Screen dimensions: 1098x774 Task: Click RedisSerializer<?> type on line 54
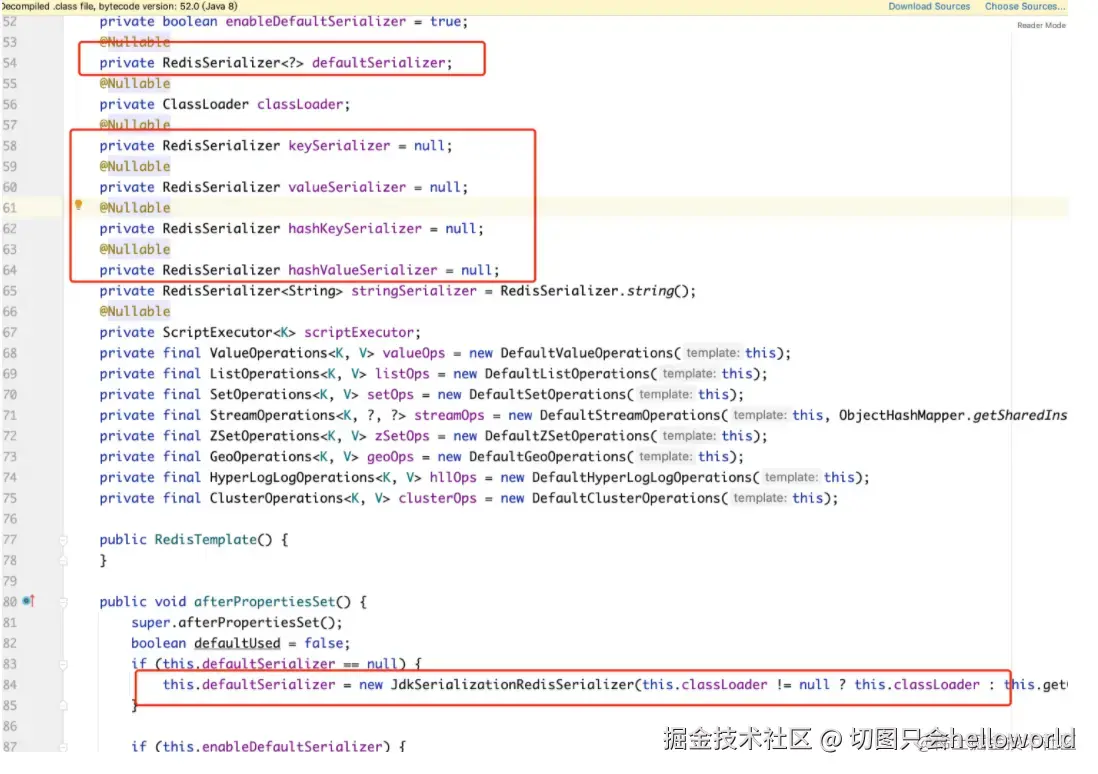[x=233, y=63]
